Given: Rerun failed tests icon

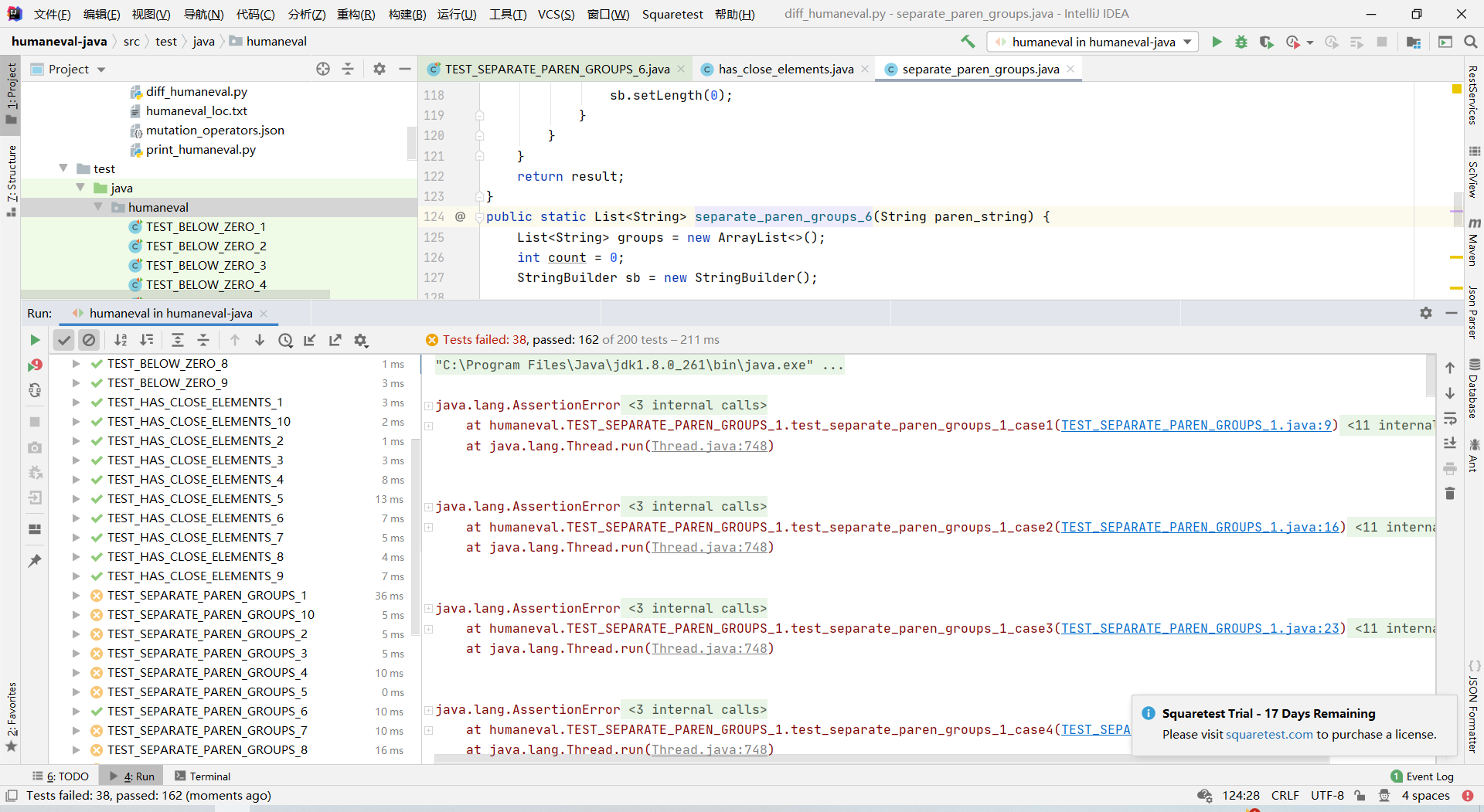Looking at the screenshot, I should tap(35, 365).
